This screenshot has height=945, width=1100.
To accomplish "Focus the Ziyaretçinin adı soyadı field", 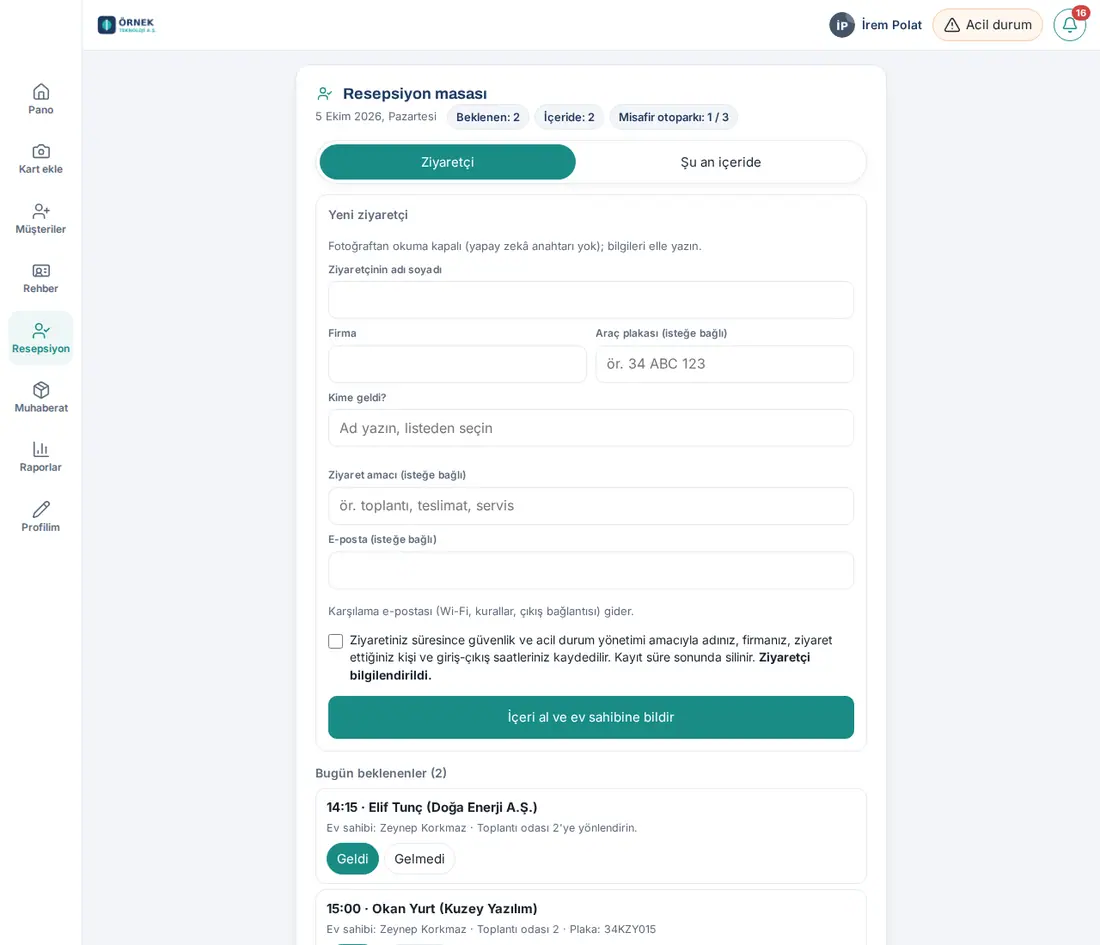I will [x=591, y=300].
